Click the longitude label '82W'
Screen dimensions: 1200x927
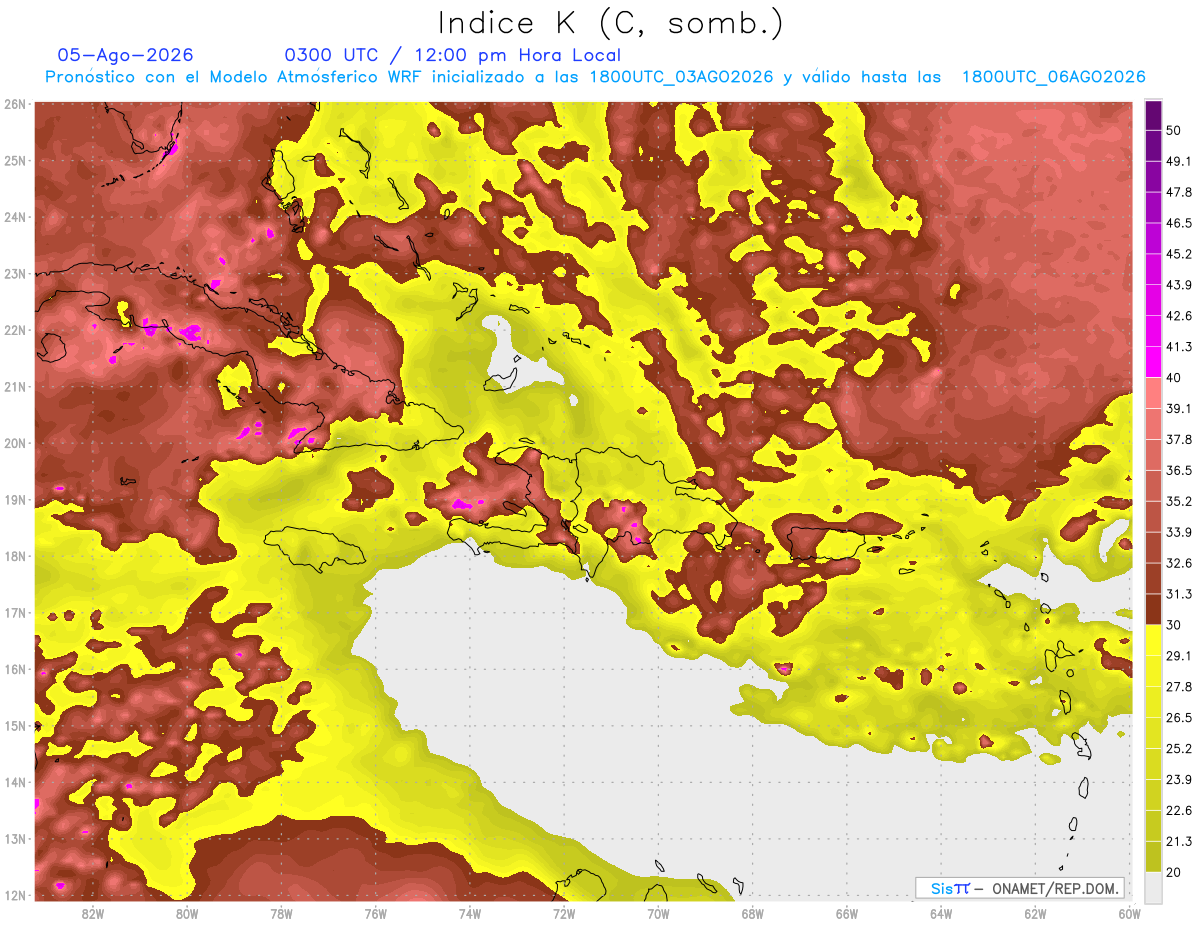tap(93, 913)
